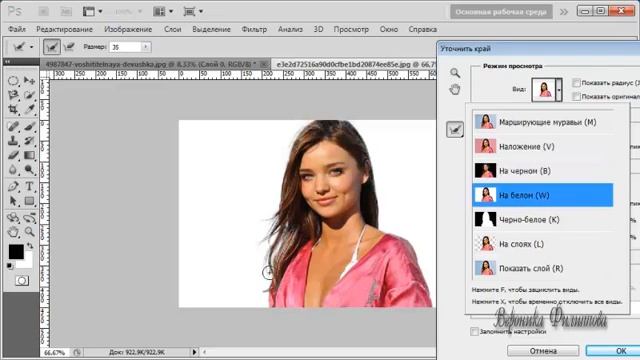
Task: Select the 3D Camera Rotate tool
Action: (x=29, y=218)
